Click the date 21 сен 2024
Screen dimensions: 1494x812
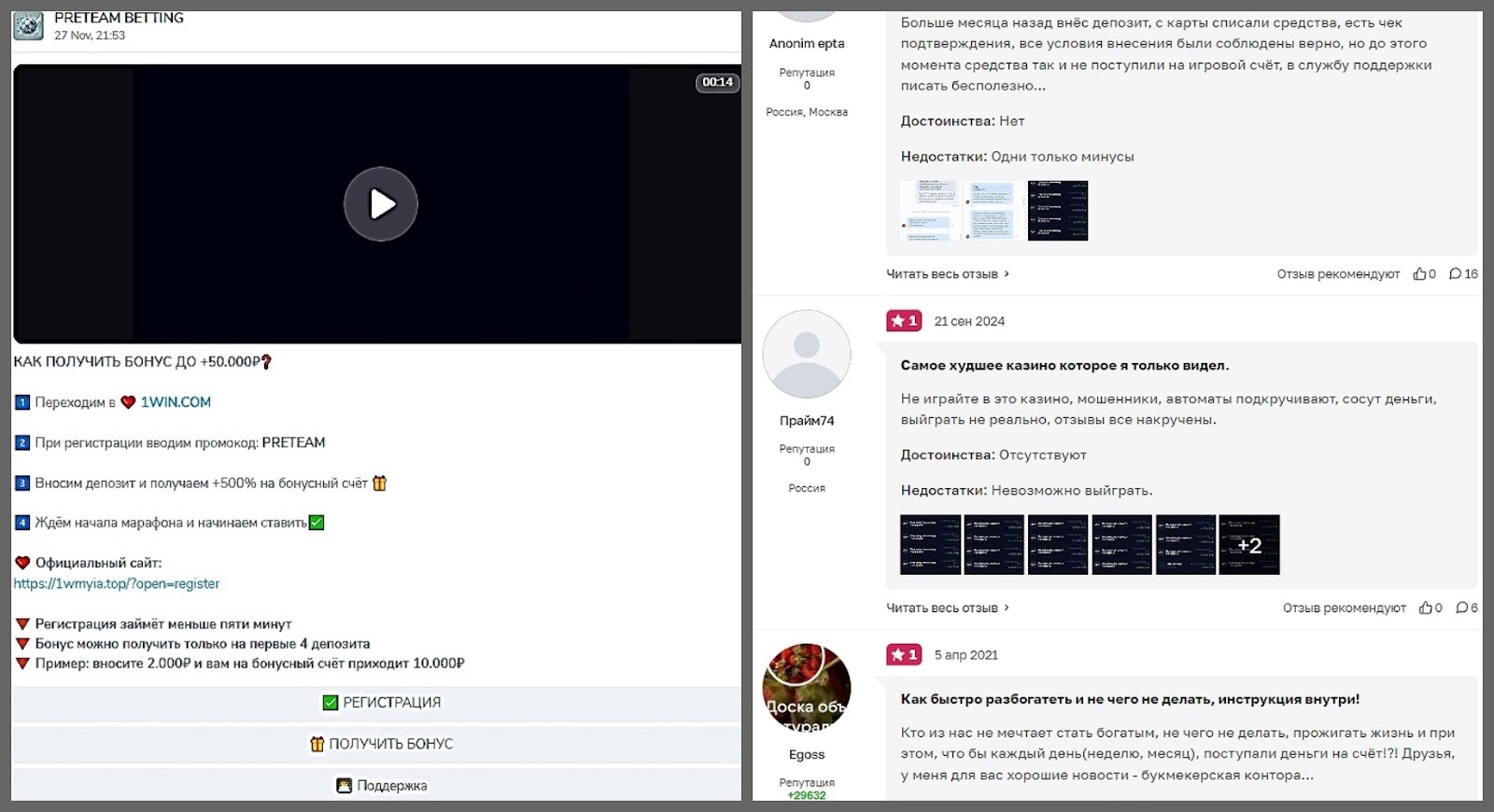969,321
